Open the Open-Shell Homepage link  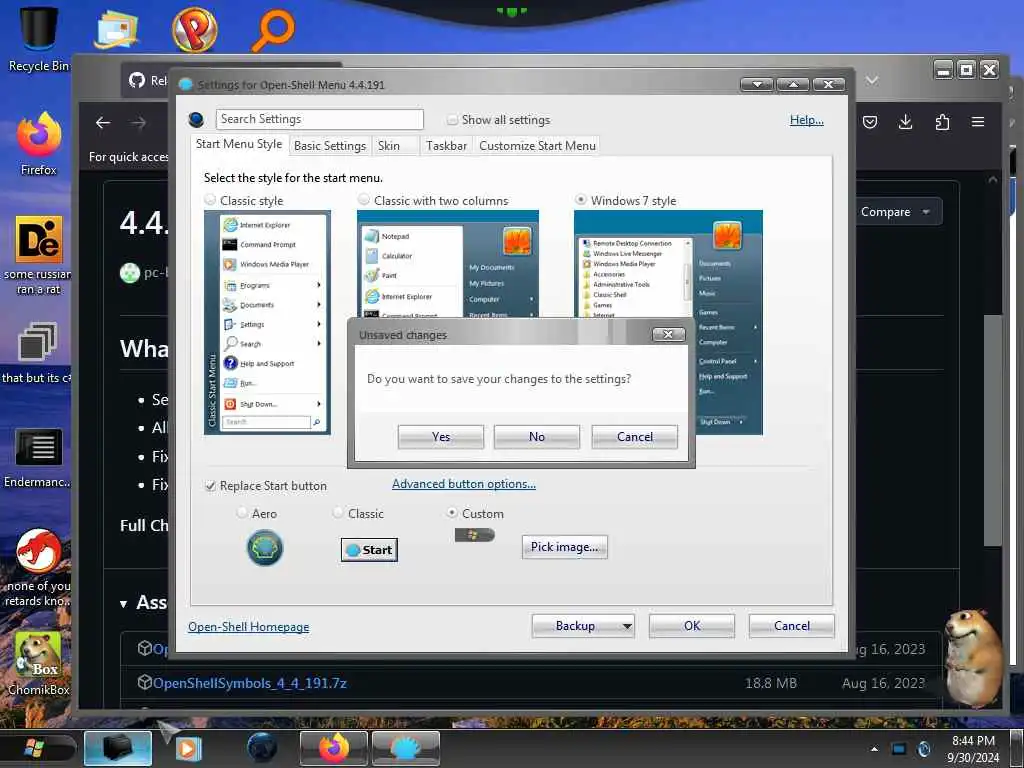[x=248, y=627]
